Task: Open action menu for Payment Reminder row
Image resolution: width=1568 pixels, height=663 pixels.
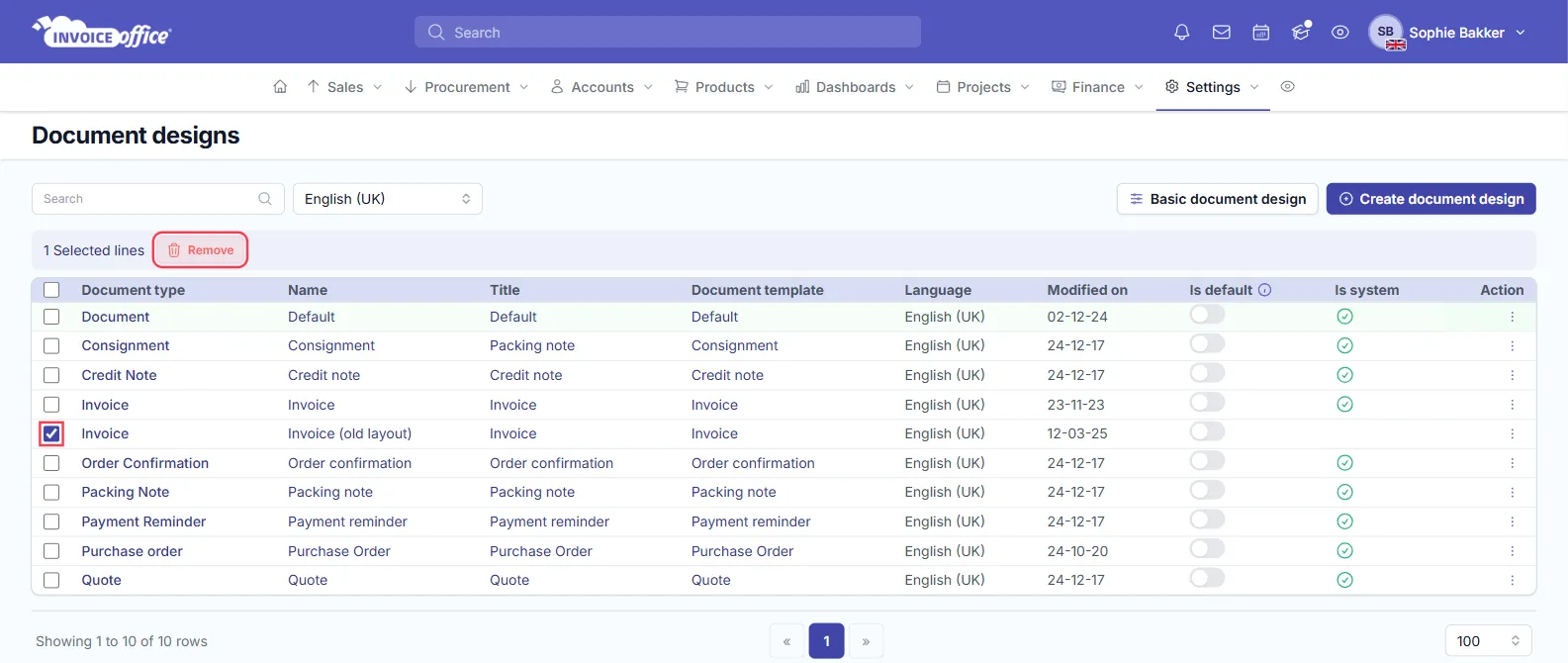Action: tap(1512, 521)
